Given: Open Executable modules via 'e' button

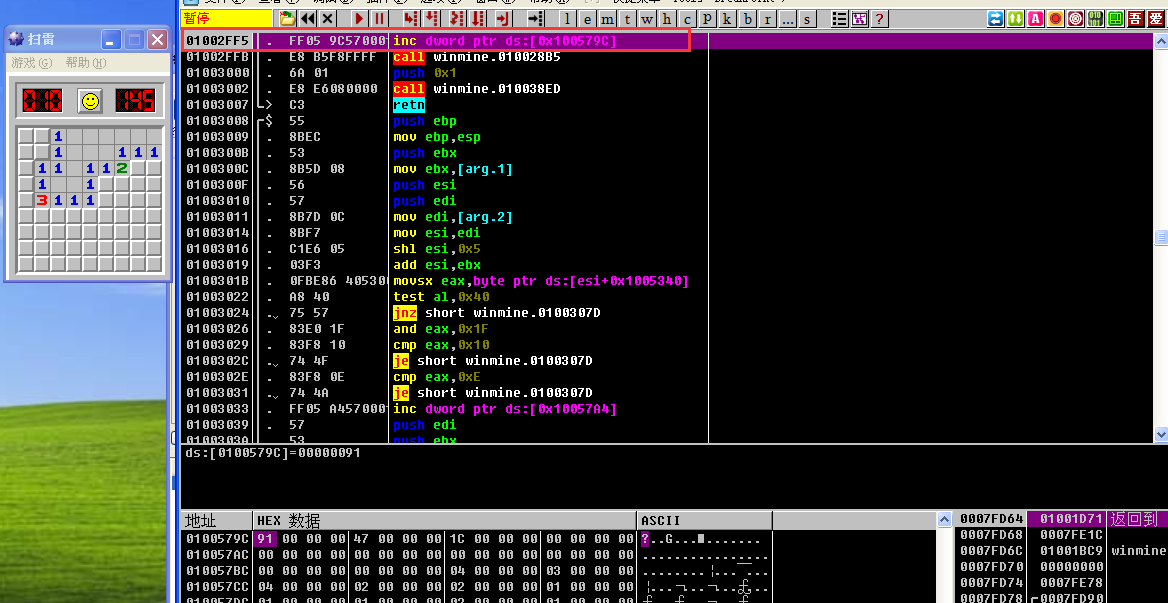Looking at the screenshot, I should [x=588, y=19].
